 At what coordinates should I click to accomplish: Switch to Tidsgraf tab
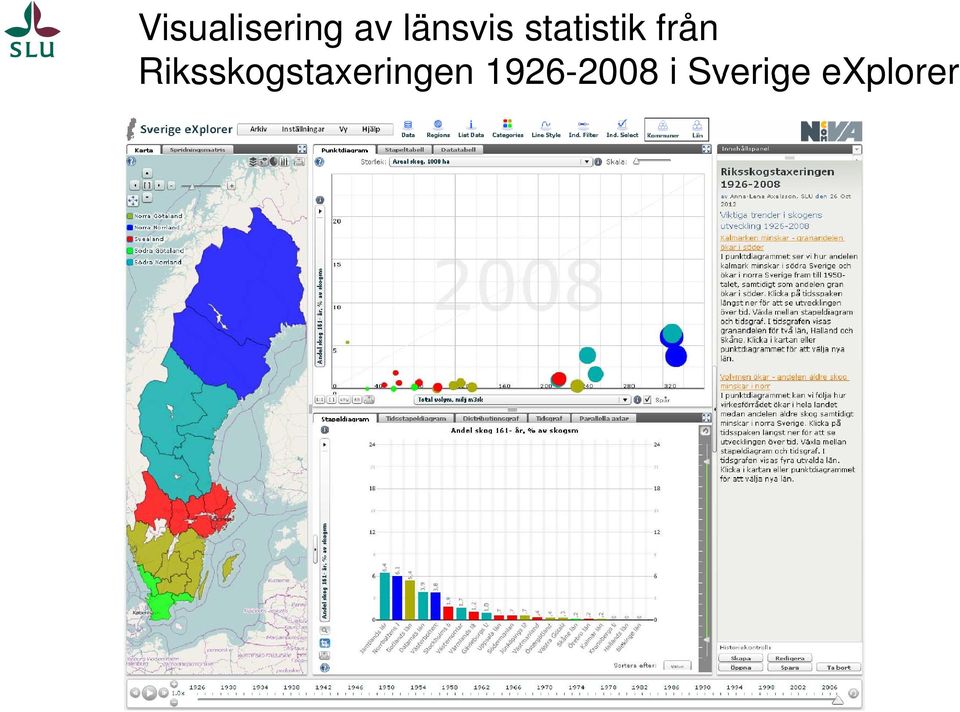(549, 418)
